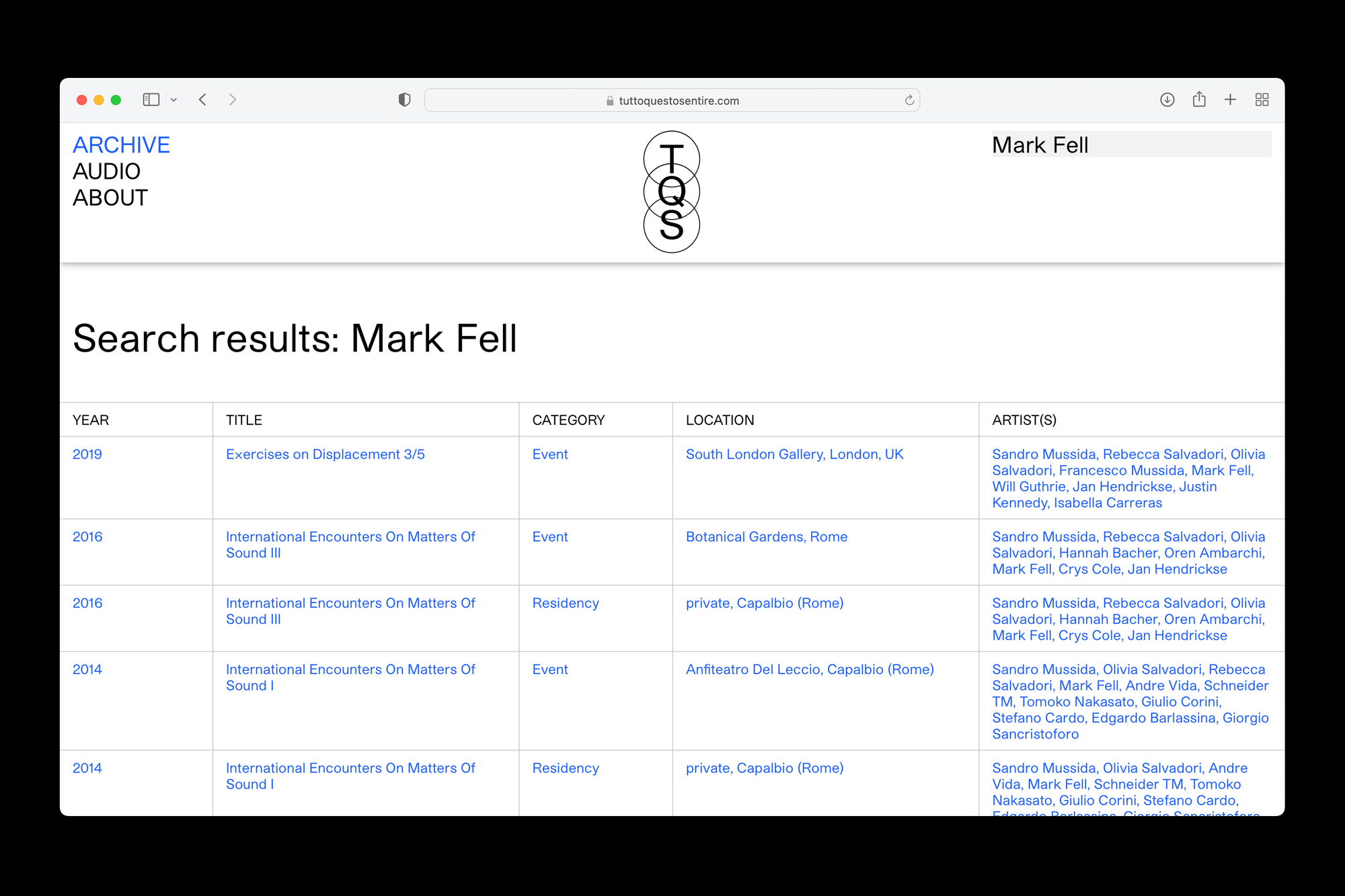
Task: Click the Anfiteatro Del Leccio location link
Action: [809, 669]
